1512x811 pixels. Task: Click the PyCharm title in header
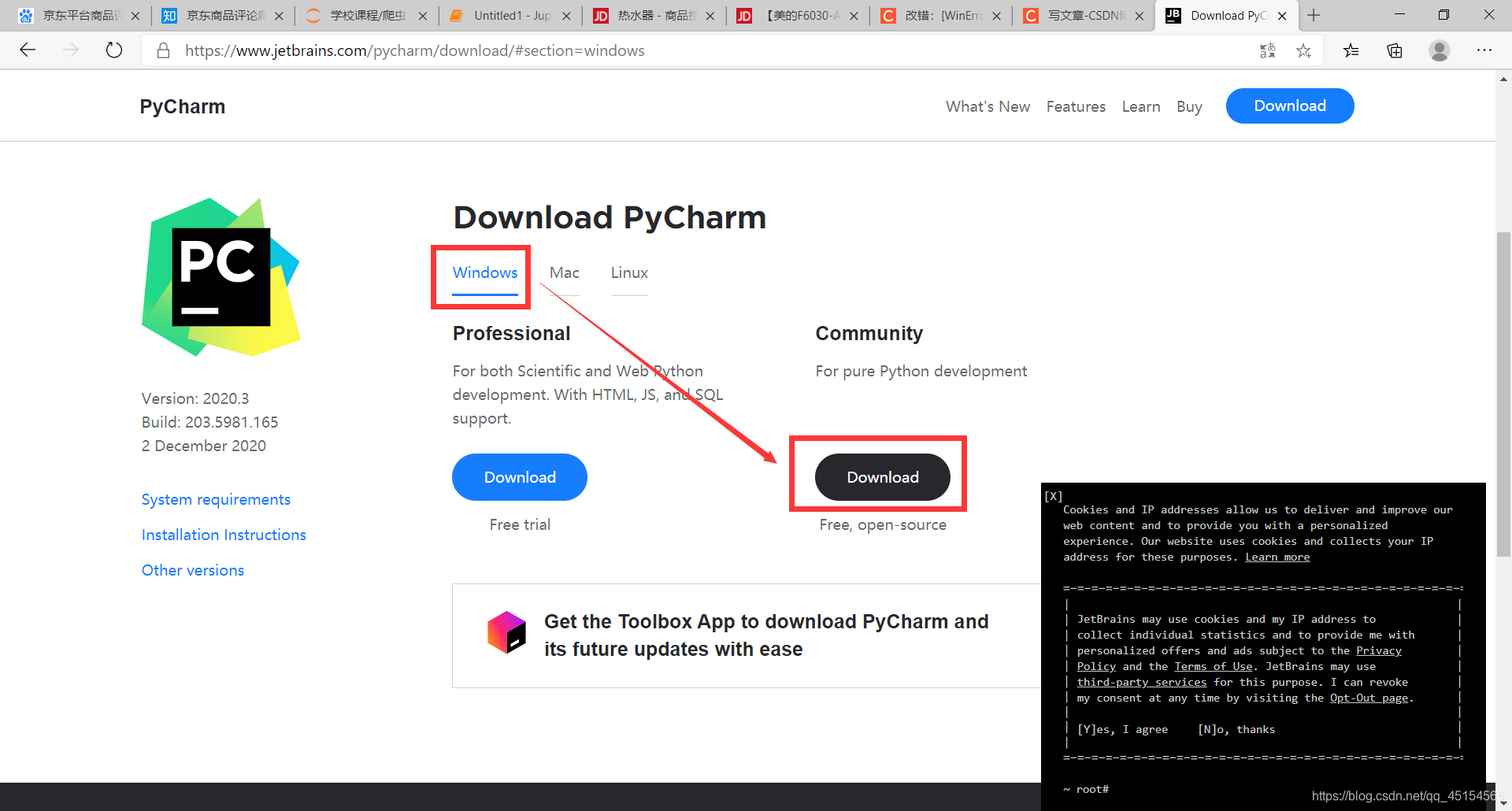click(183, 106)
